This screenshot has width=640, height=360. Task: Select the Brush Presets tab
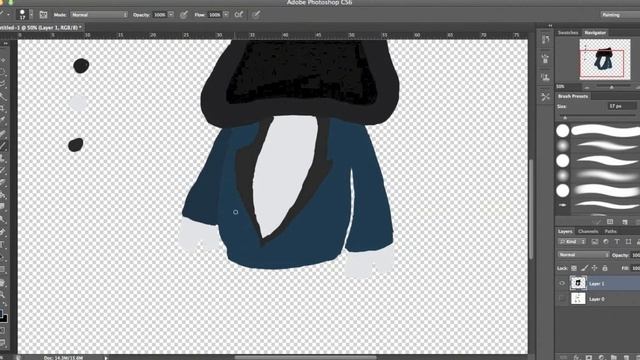tap(573, 96)
